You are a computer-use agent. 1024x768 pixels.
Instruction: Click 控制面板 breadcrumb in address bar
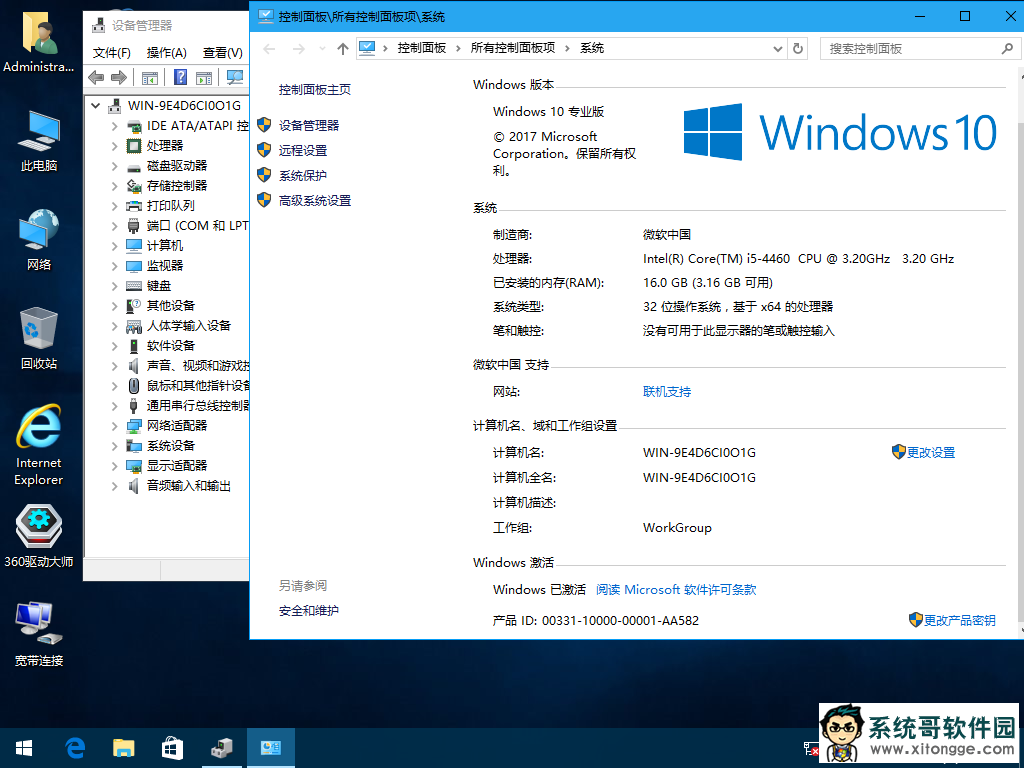point(422,48)
